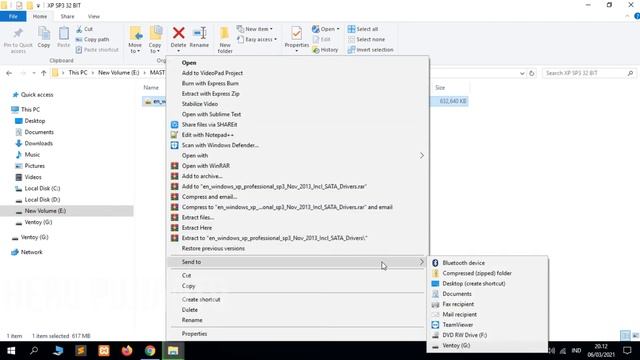
Task: Click the Cut scissors icon in ribbon
Action: pyautogui.click(x=79, y=29)
